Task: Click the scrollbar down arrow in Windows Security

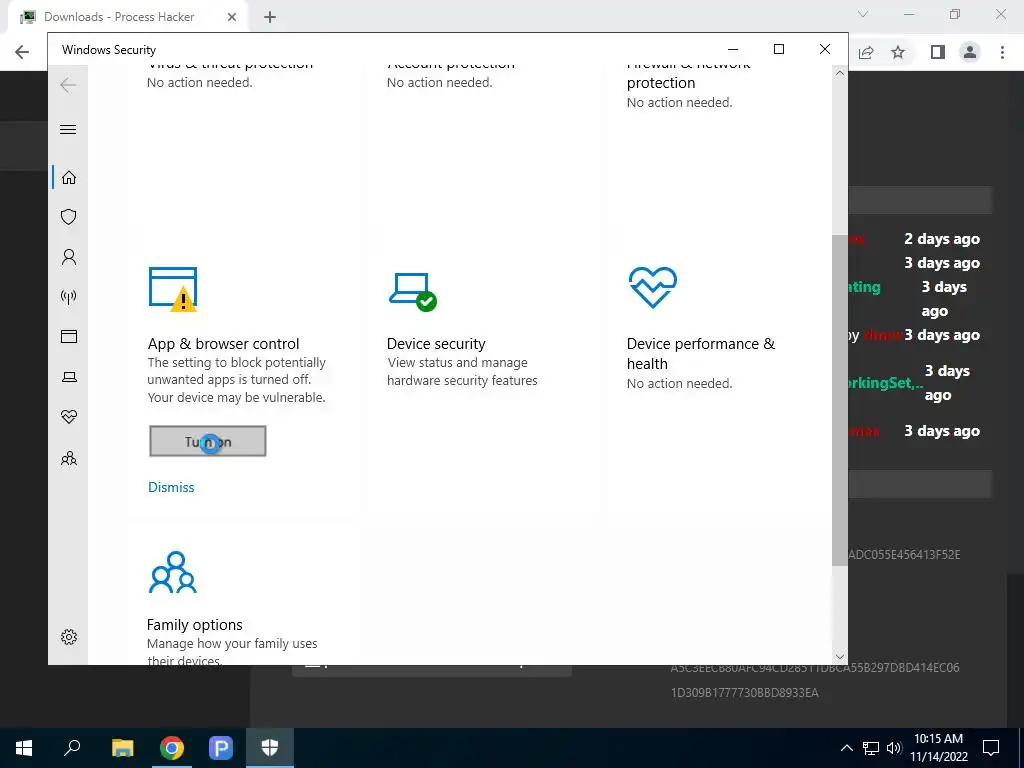Action: point(840,656)
